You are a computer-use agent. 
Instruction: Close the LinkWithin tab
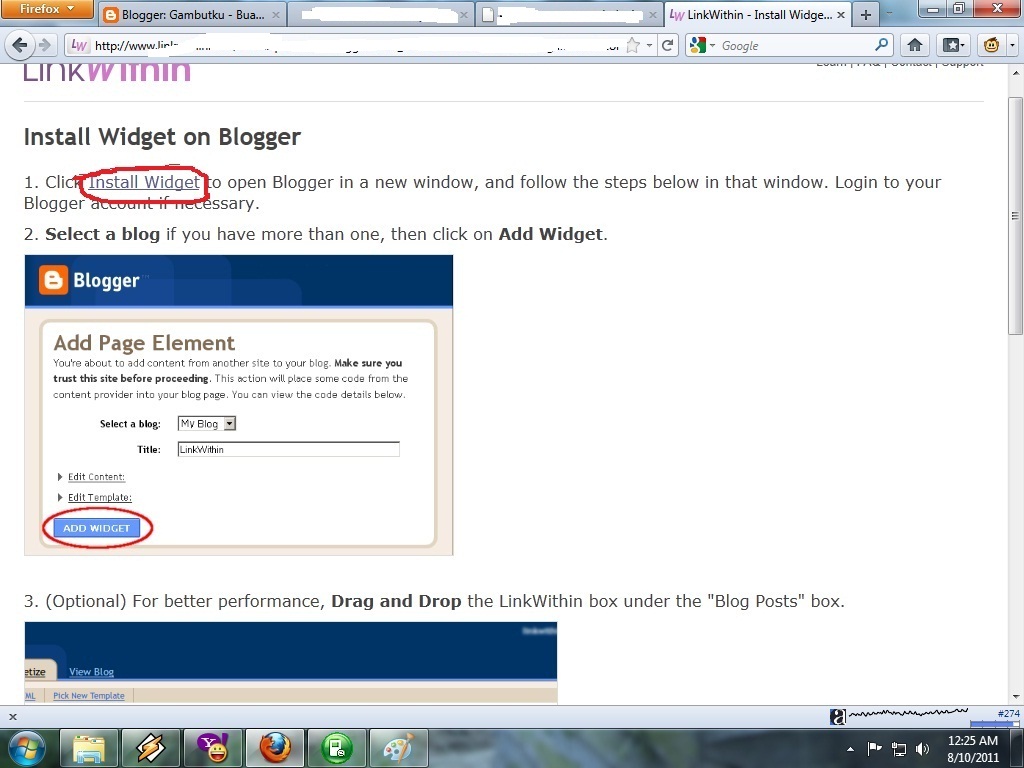[x=840, y=15]
